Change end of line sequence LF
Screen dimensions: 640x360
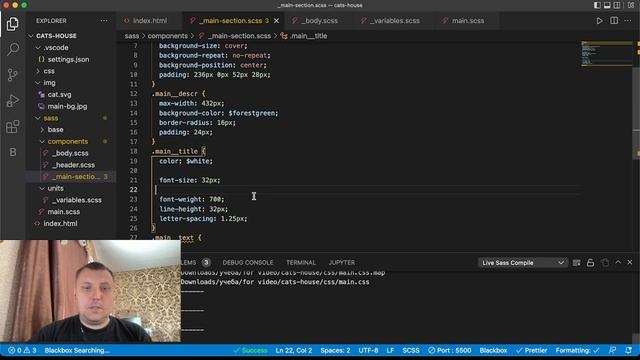point(390,351)
